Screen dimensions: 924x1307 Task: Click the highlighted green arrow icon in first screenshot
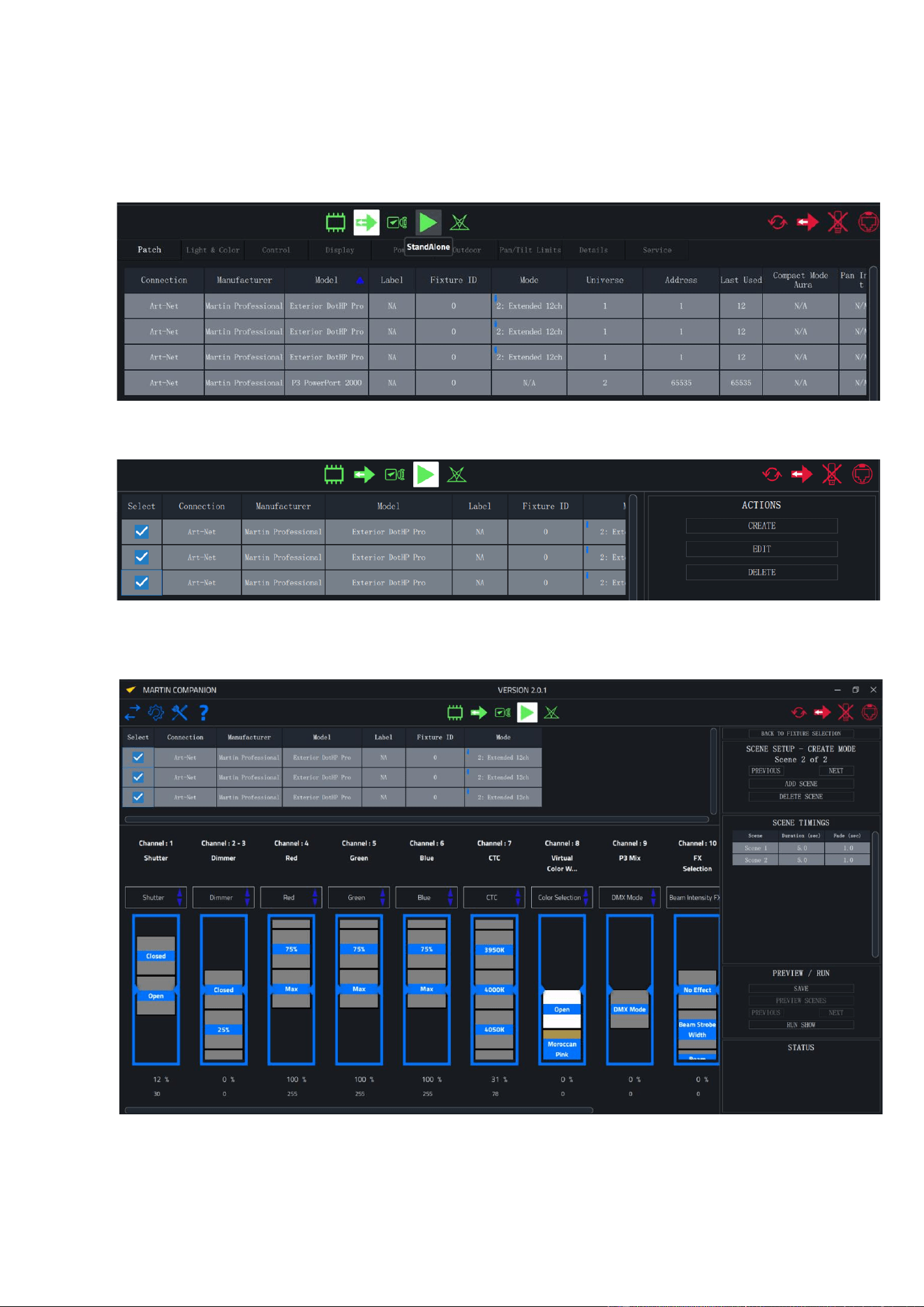click(366, 223)
